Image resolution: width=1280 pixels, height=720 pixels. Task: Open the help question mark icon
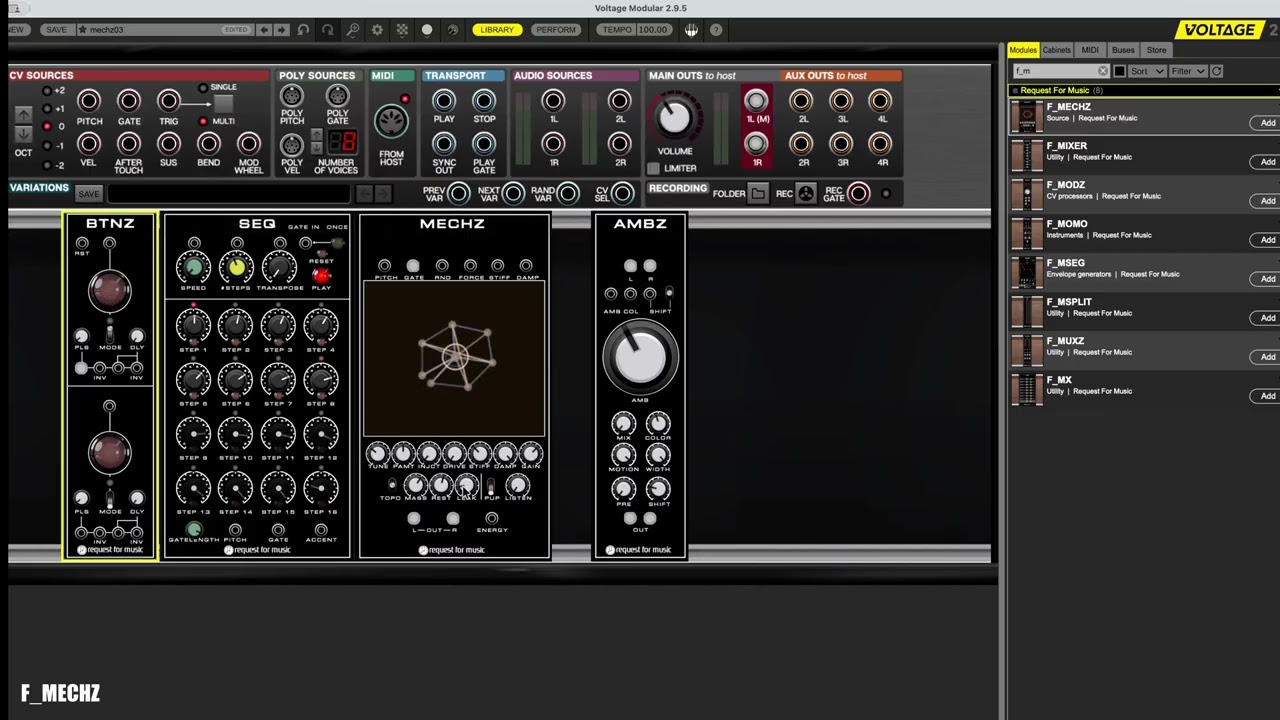click(x=716, y=30)
